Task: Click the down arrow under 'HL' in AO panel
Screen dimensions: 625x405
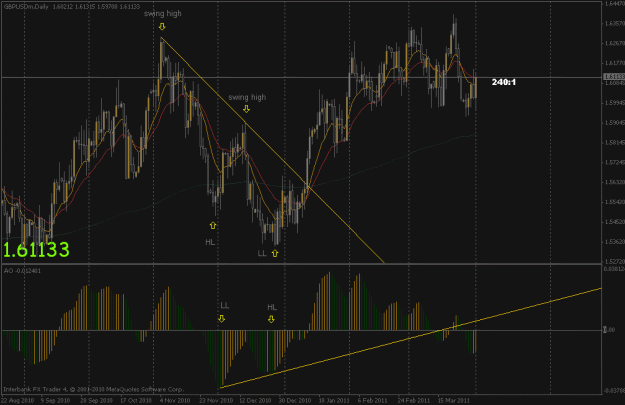Action: pos(271,319)
